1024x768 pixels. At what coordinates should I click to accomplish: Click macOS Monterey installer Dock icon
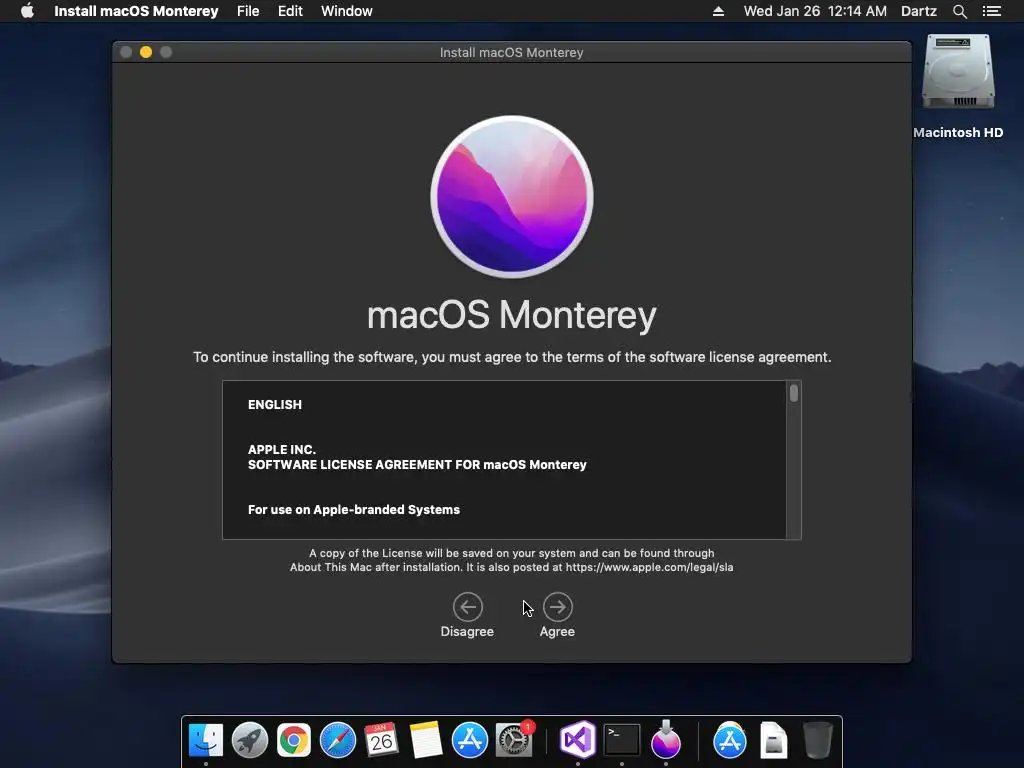click(x=665, y=739)
